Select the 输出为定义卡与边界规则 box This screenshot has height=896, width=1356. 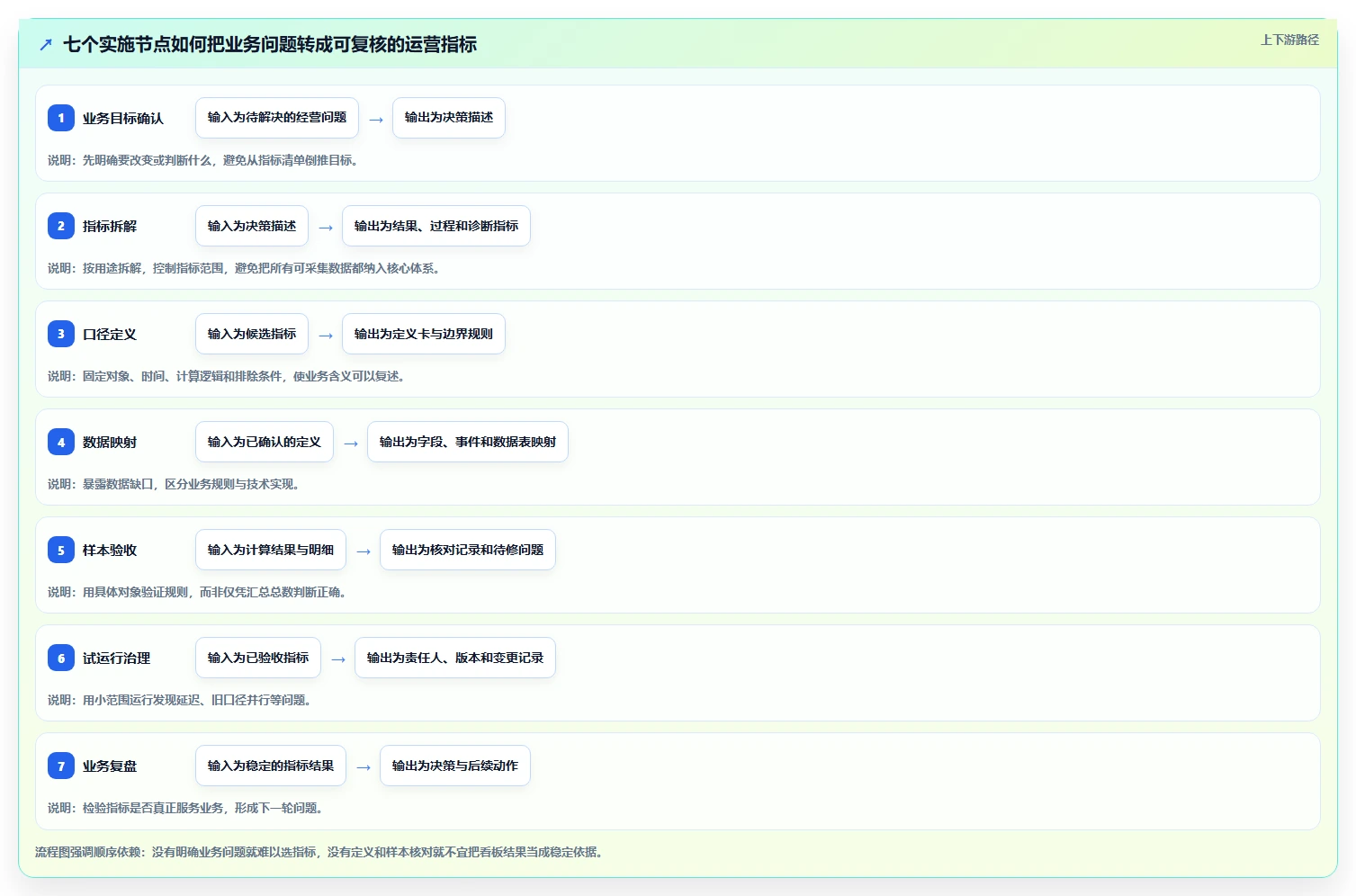pyautogui.click(x=424, y=334)
